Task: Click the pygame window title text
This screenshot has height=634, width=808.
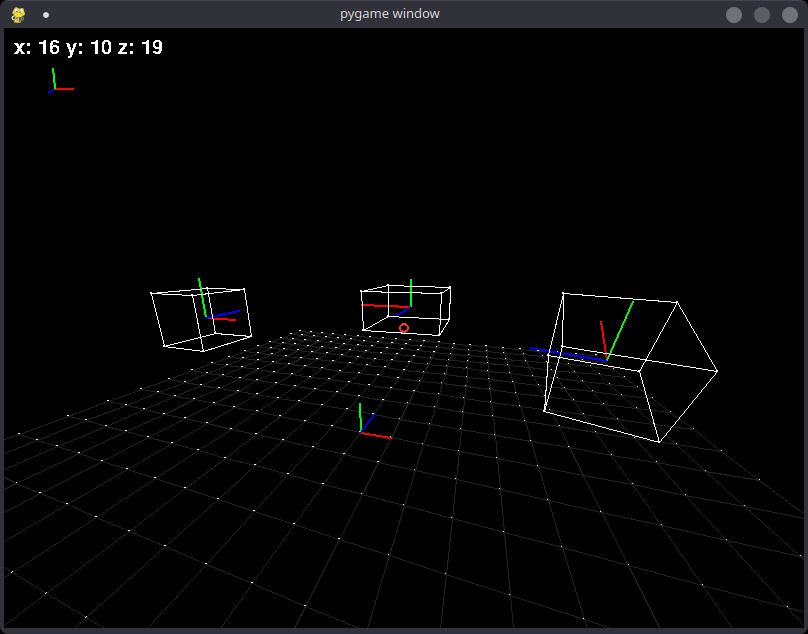Action: click(390, 14)
